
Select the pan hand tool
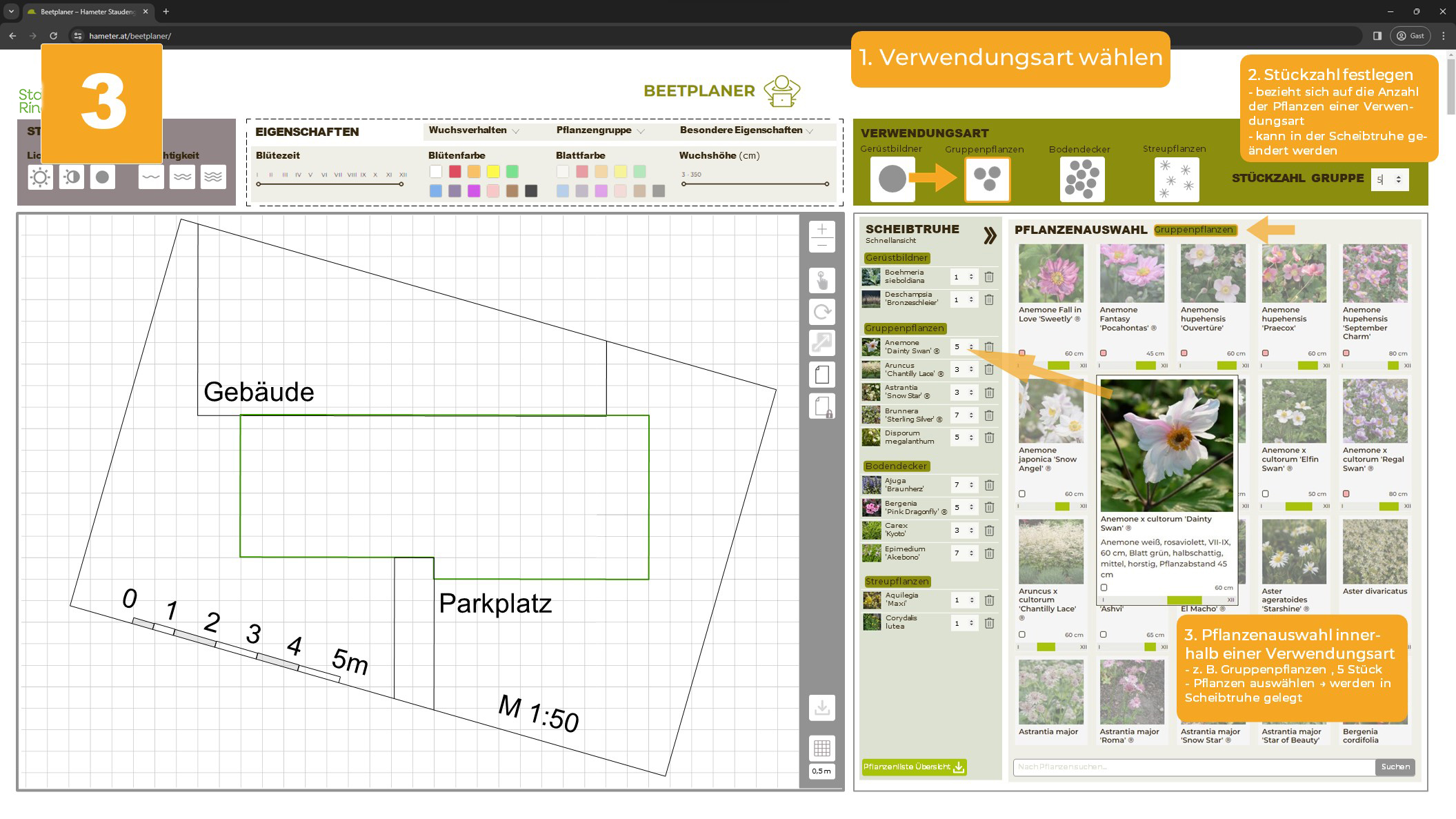click(x=821, y=281)
